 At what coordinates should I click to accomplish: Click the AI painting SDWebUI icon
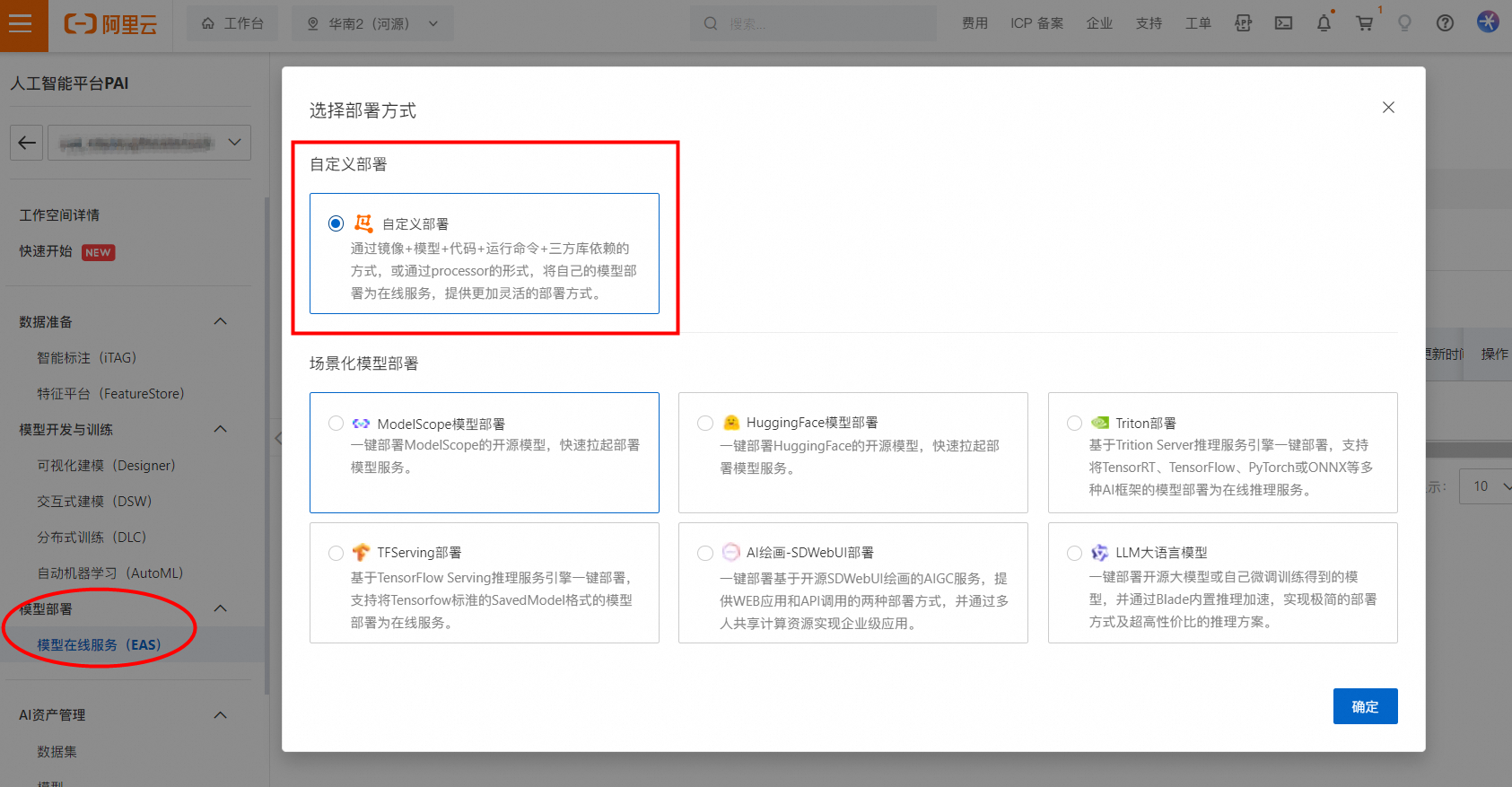731,552
